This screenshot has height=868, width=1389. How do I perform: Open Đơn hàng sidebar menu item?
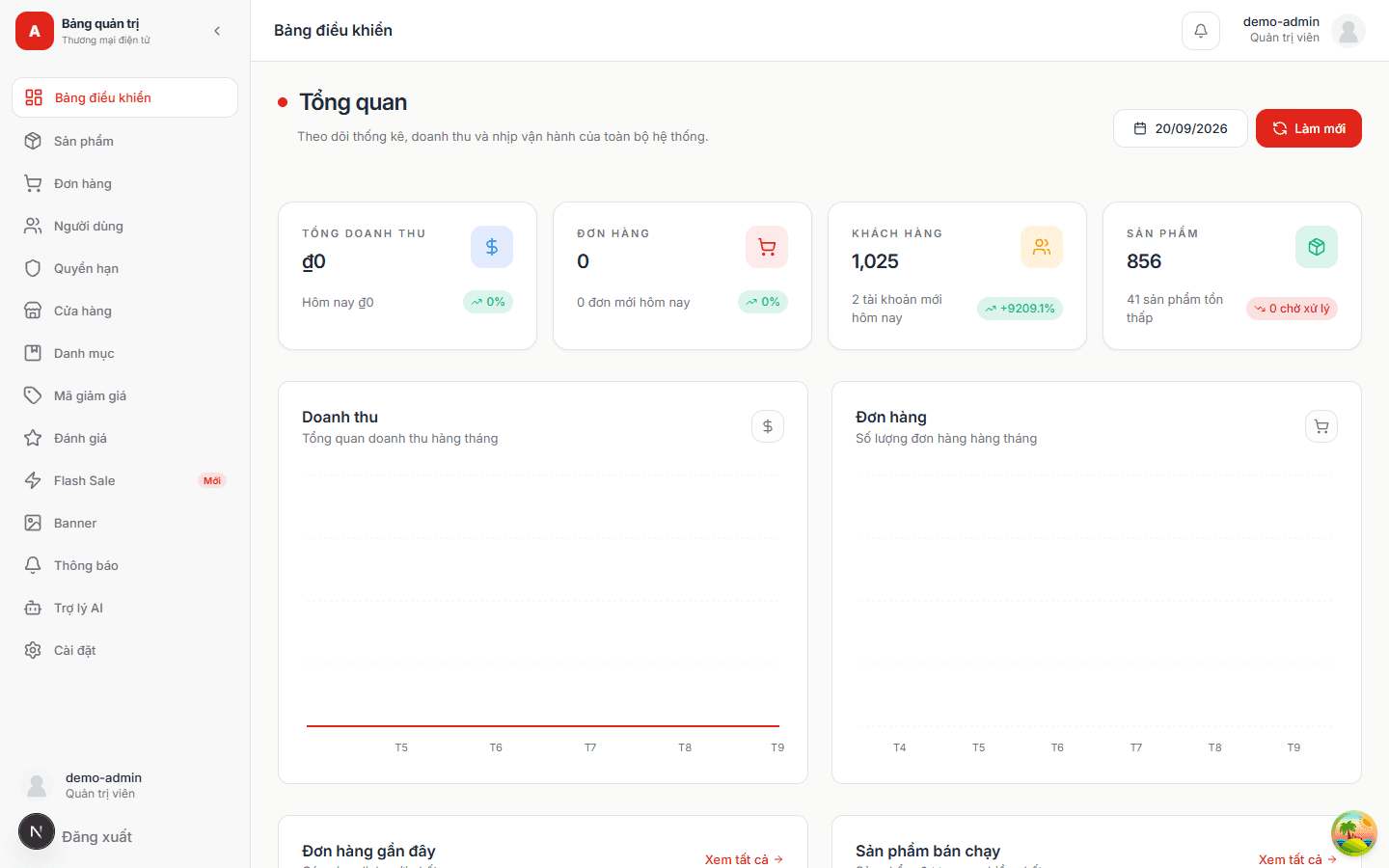click(124, 183)
